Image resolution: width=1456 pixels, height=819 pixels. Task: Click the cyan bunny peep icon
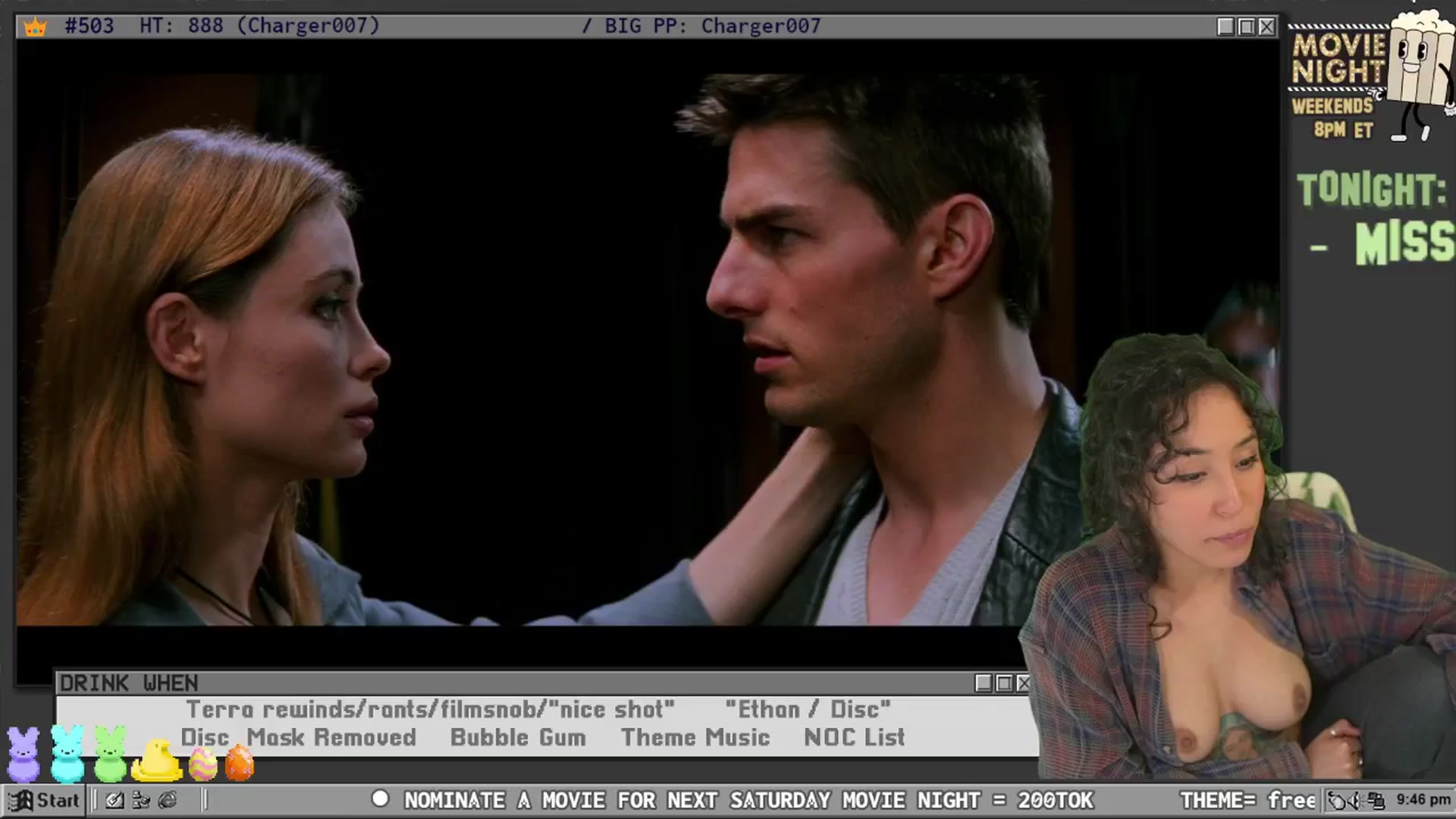click(67, 755)
